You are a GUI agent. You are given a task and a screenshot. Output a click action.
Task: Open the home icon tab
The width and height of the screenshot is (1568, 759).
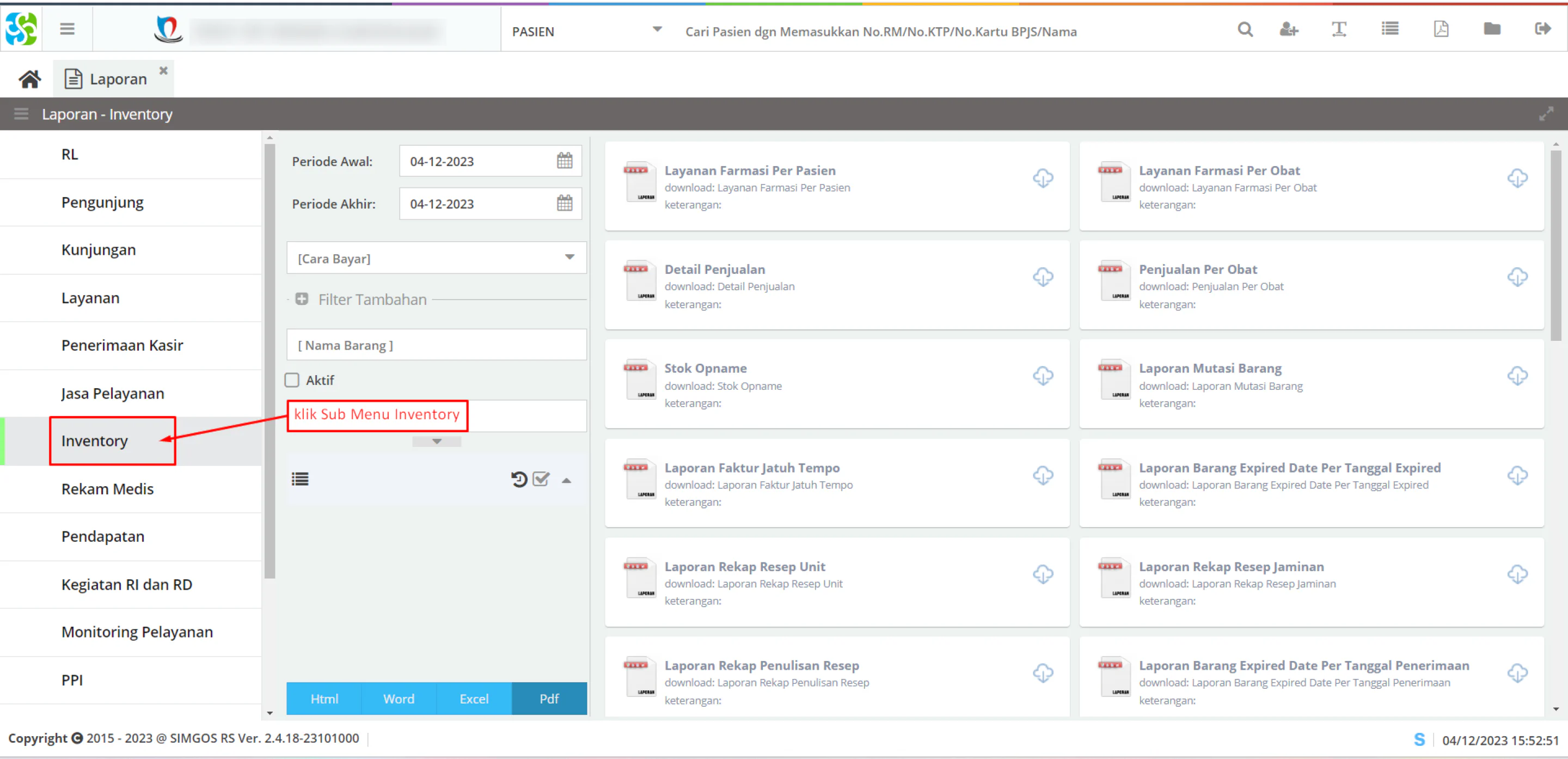coord(29,78)
